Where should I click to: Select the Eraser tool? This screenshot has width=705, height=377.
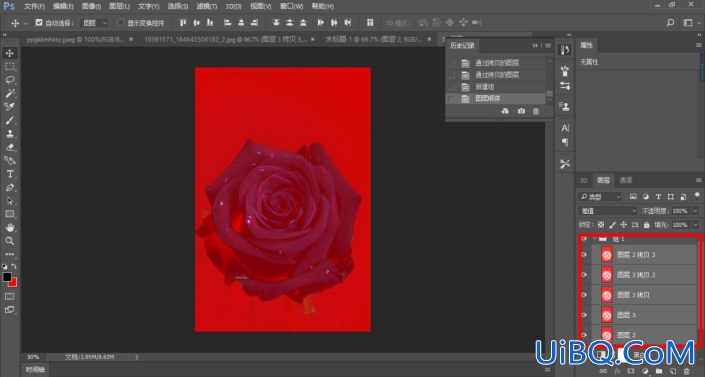point(9,147)
